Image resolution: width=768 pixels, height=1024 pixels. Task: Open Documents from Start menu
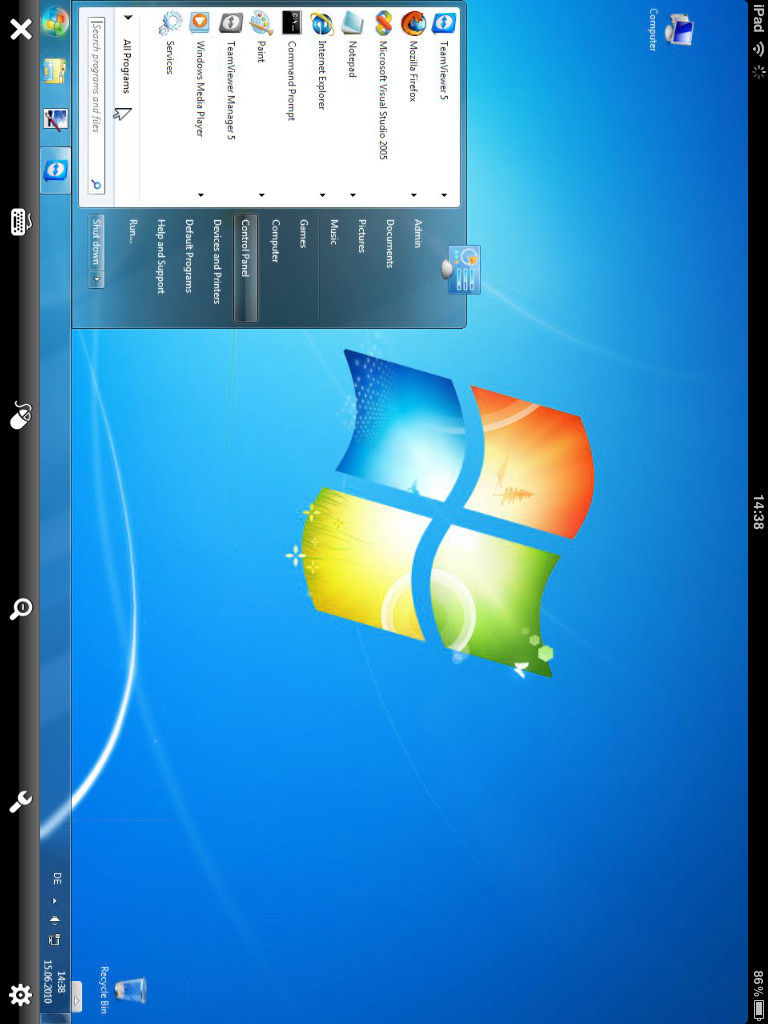pos(389,244)
